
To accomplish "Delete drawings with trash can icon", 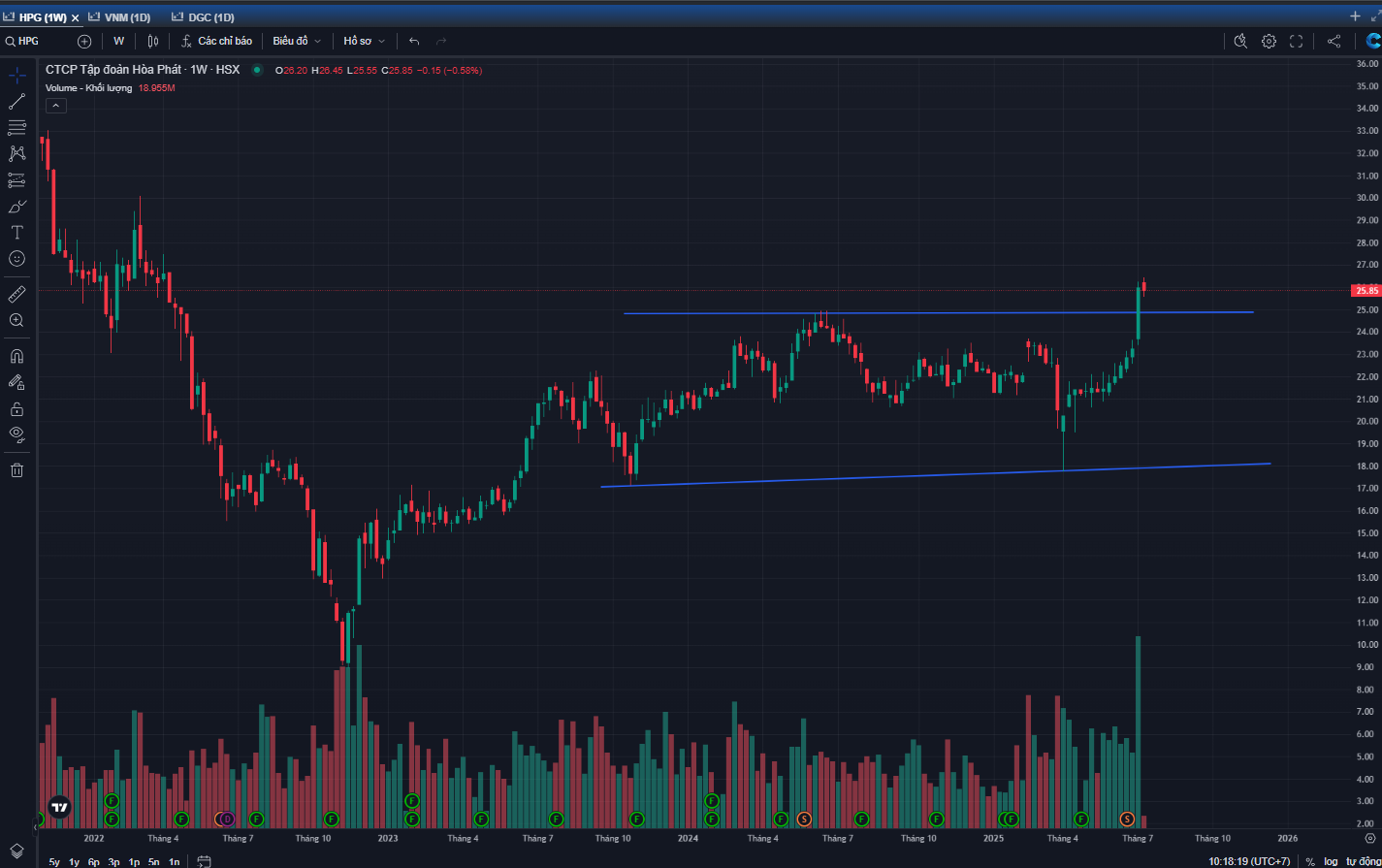I will 16,470.
